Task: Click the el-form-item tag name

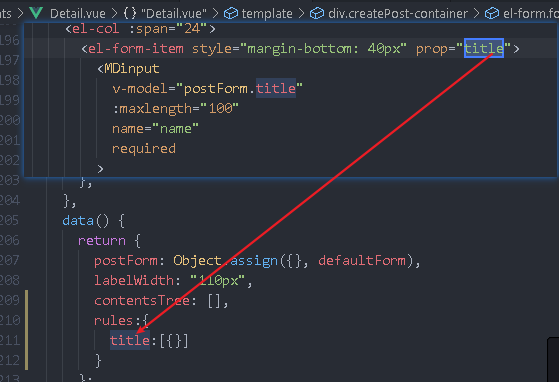Action: point(136,48)
